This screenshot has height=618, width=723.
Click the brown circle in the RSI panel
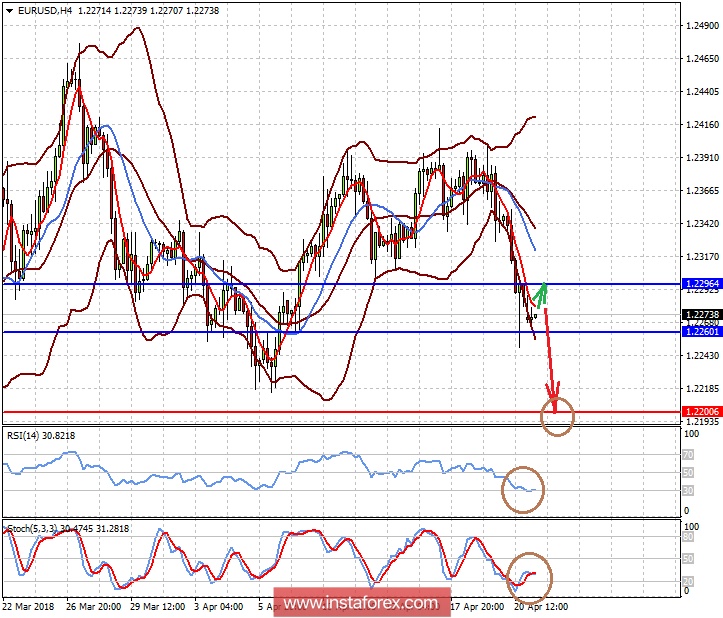[523, 488]
